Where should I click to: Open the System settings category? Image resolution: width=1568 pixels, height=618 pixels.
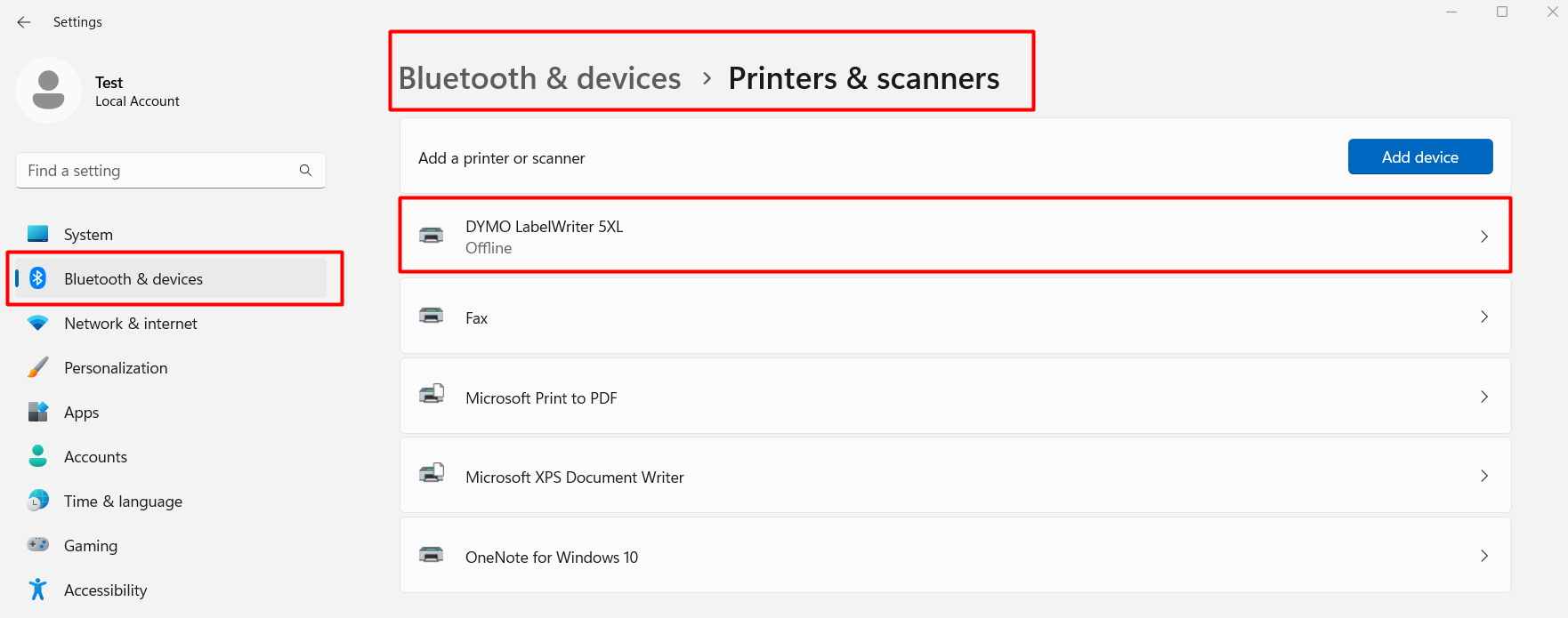[x=88, y=235]
